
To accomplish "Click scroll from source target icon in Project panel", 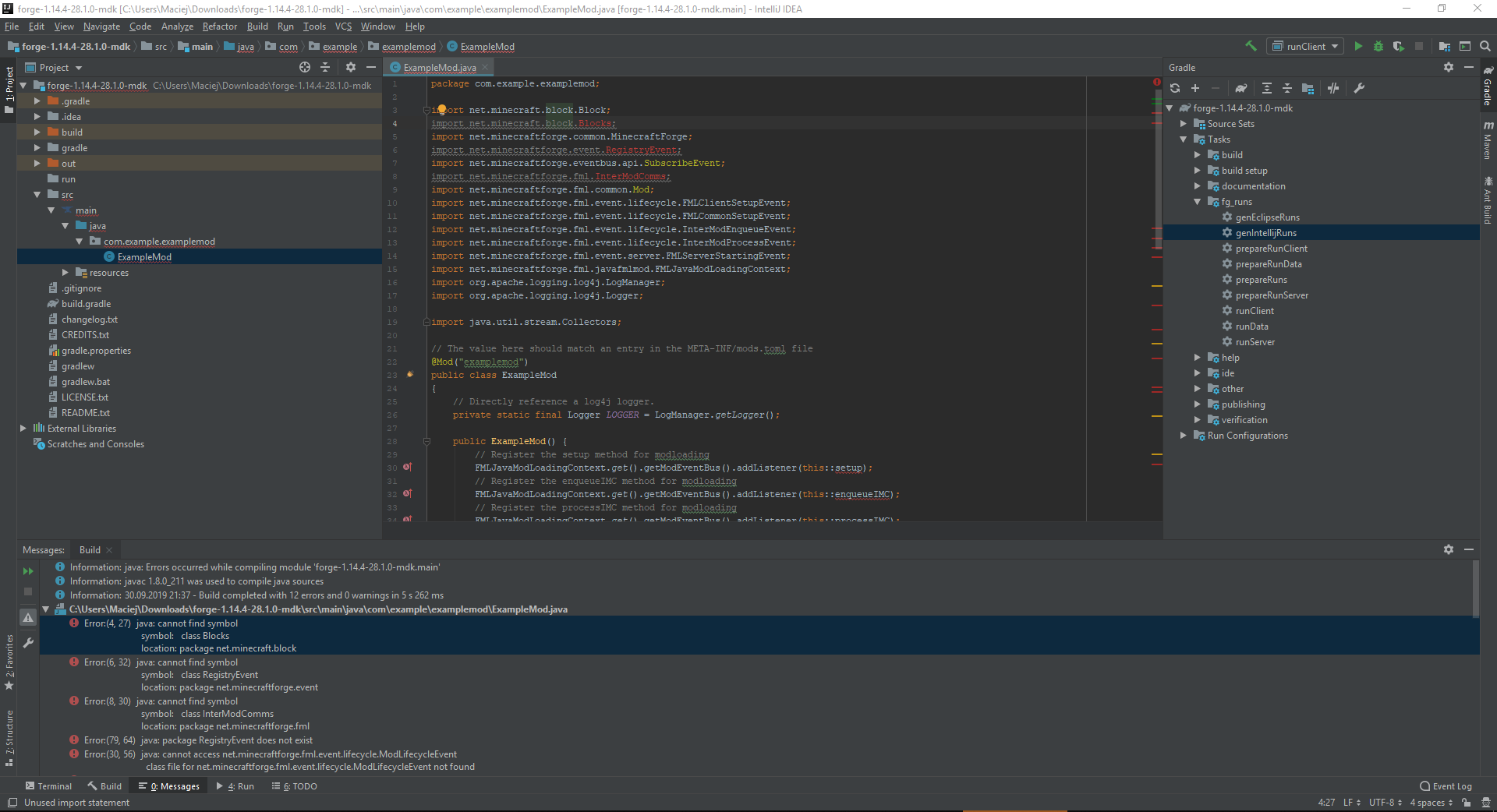I will 305,67.
